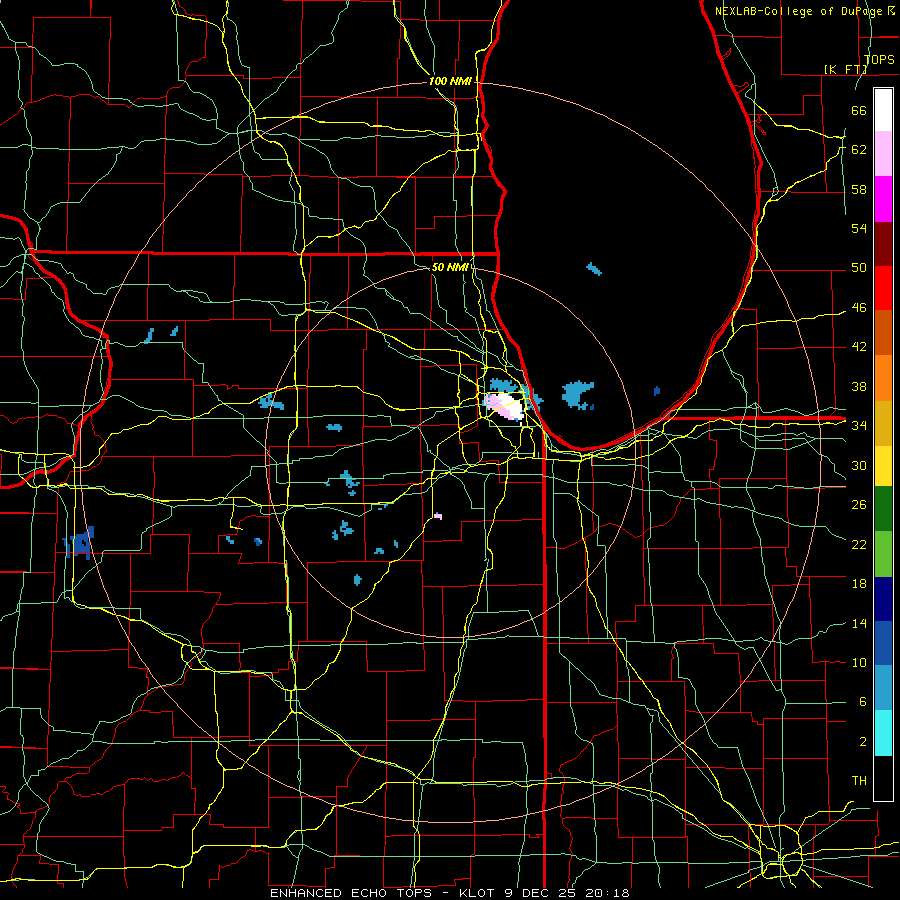The image size is (900, 900).
Task: Click the dark blue echo near the west edge
Action: click(x=79, y=542)
